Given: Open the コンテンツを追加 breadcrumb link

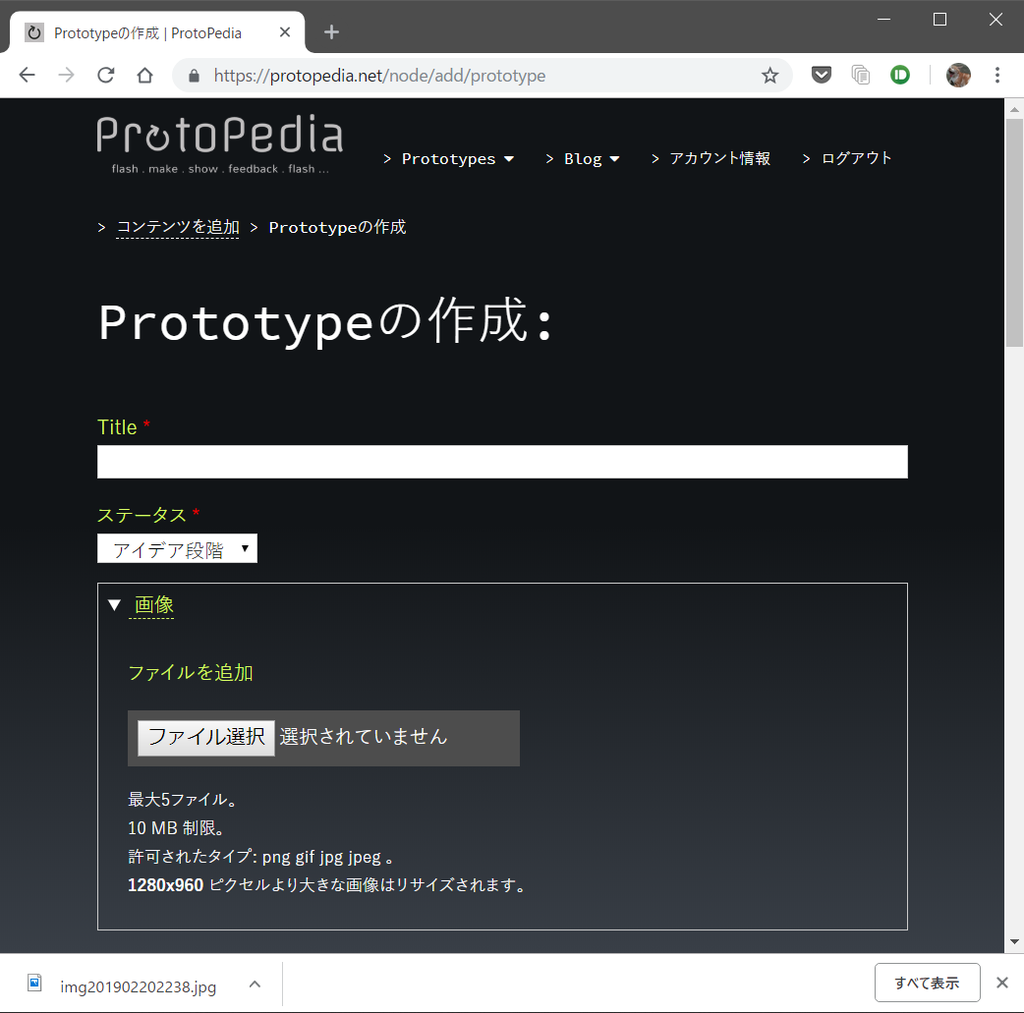Looking at the screenshot, I should tap(177, 226).
